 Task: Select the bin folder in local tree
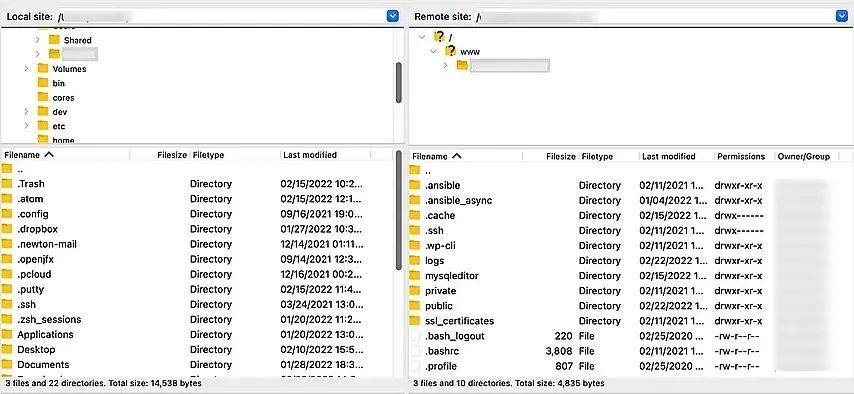coord(59,83)
